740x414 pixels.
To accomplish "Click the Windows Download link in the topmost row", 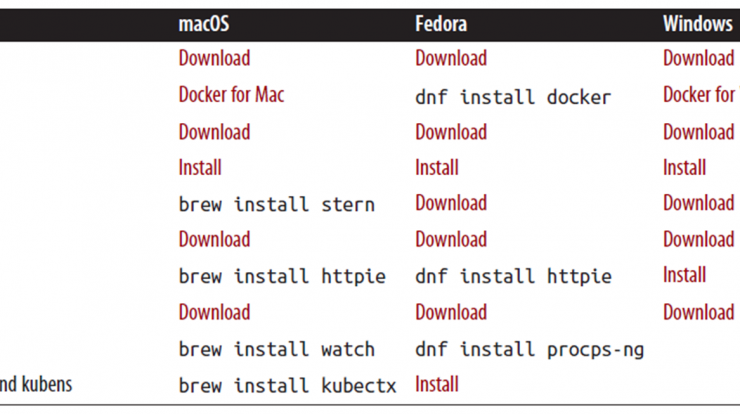I will (x=699, y=58).
